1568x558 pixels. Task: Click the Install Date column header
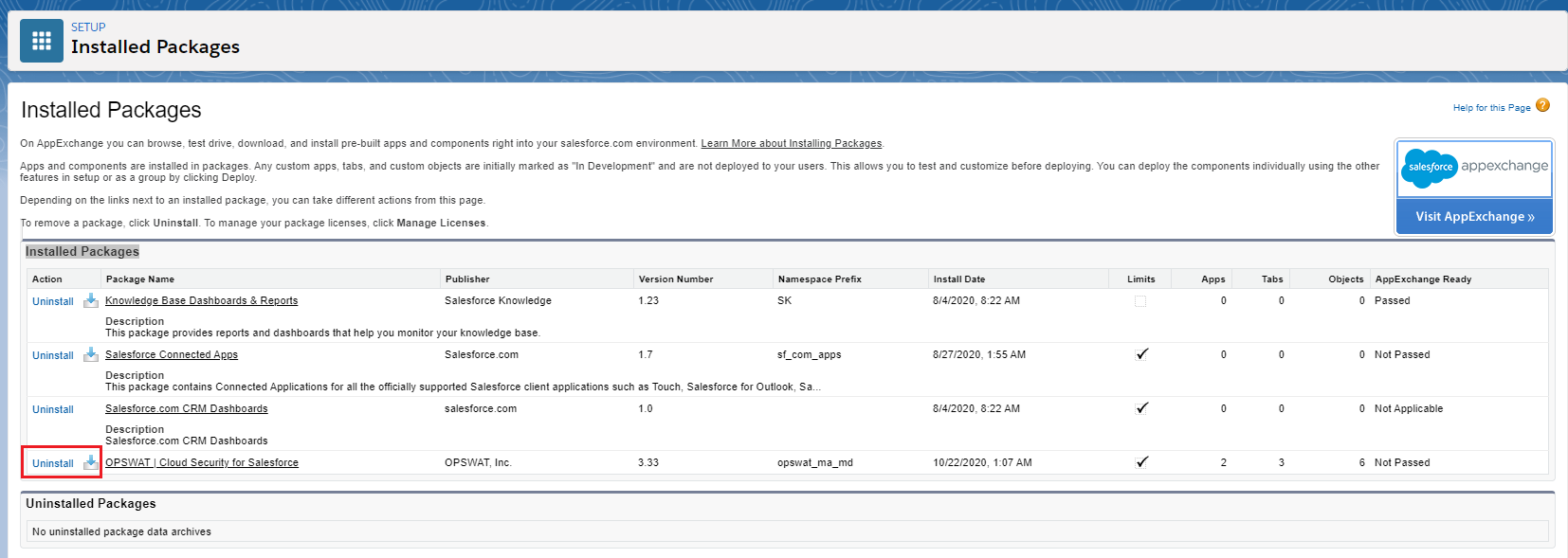[x=958, y=279]
